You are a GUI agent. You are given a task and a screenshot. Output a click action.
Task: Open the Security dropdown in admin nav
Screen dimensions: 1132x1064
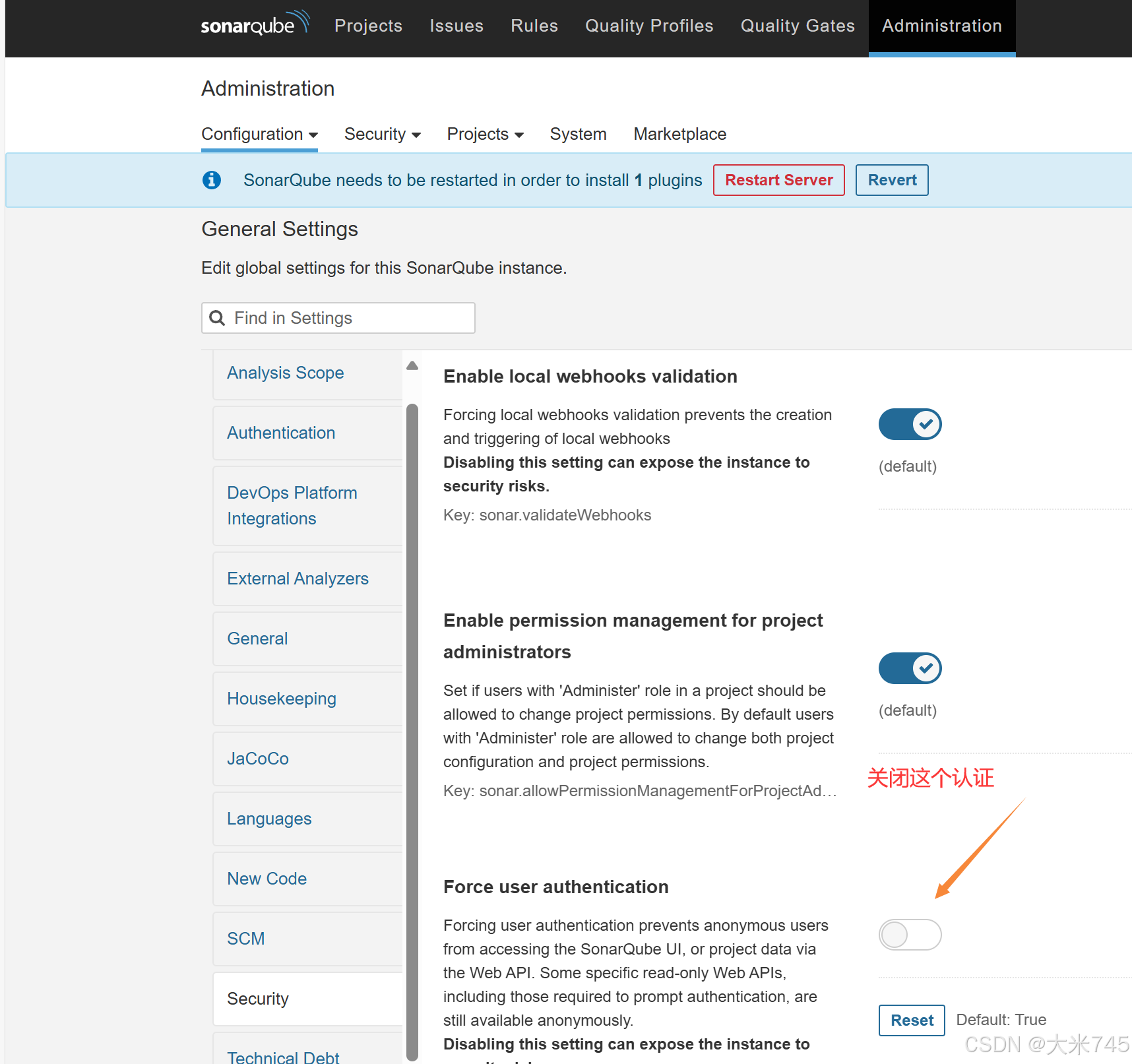pos(382,134)
